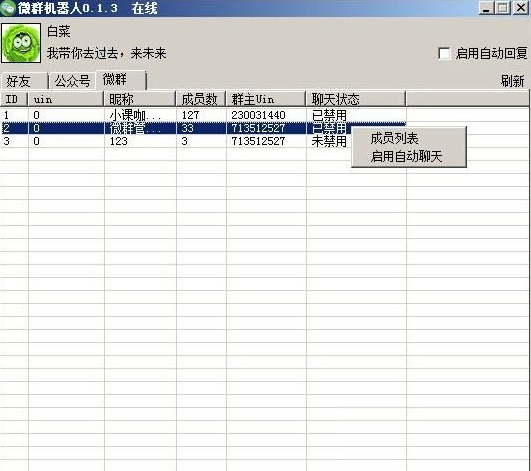The width and height of the screenshot is (531, 471).
Task: Select the row with nickname 123
Action: click(203, 141)
